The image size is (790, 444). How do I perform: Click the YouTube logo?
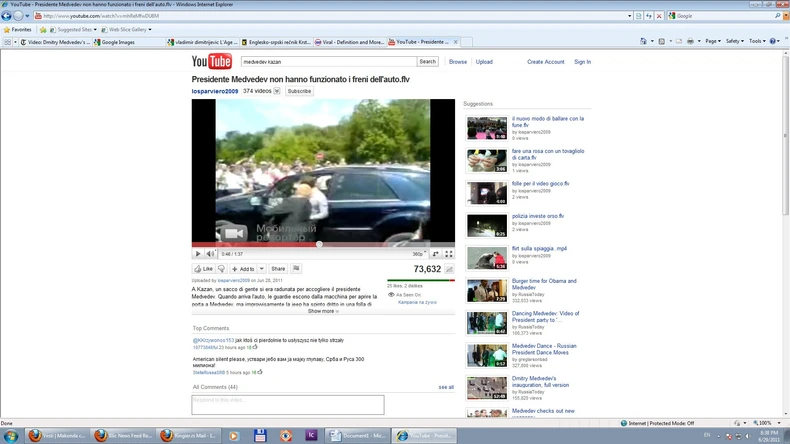coord(212,62)
